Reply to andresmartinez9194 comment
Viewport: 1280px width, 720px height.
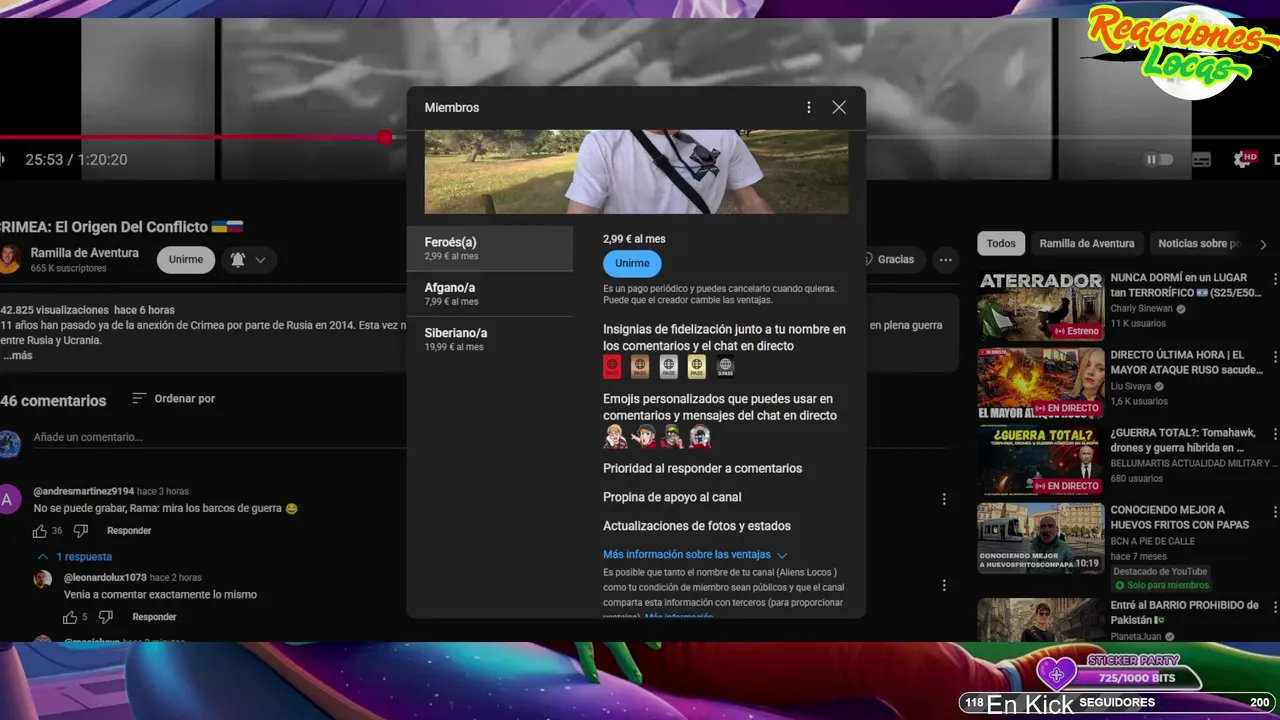click(129, 531)
